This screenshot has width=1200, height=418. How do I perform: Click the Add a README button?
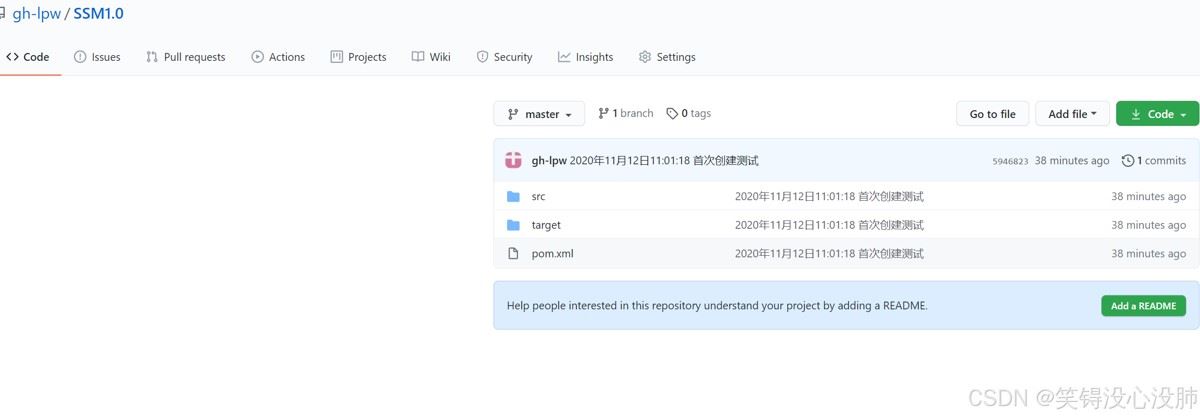pyautogui.click(x=1143, y=306)
